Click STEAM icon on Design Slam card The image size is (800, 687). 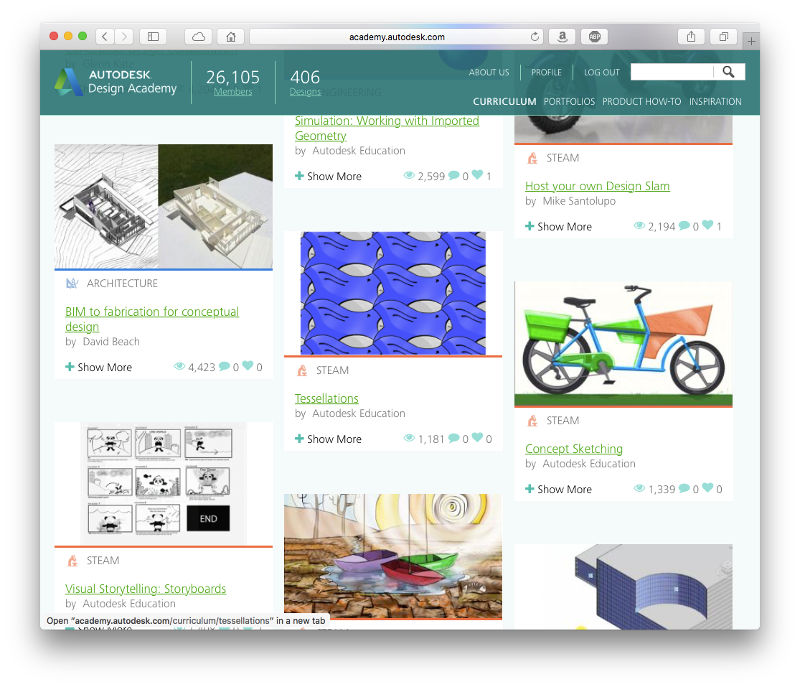(532, 158)
